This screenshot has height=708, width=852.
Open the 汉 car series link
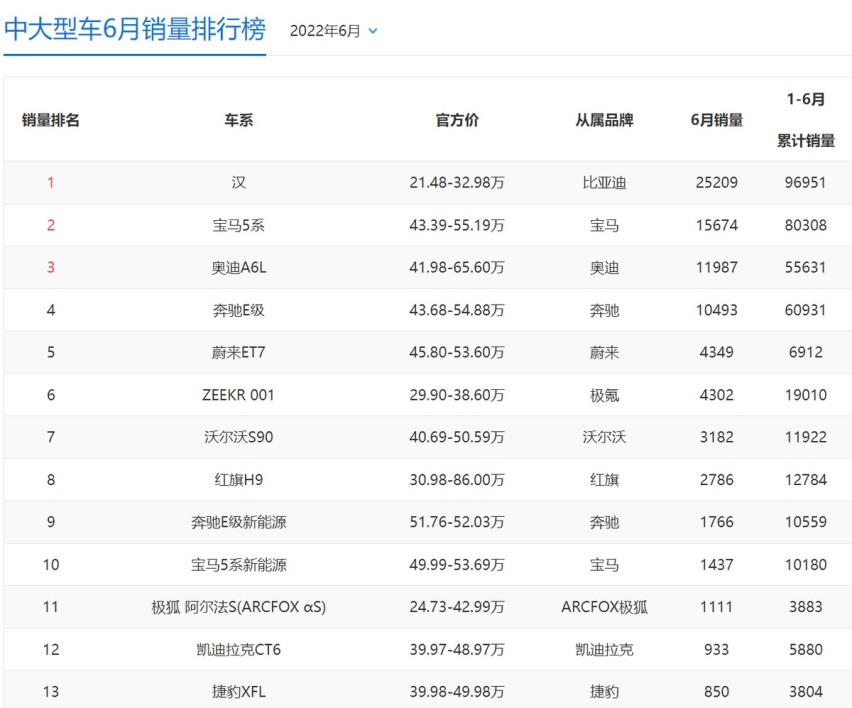[x=239, y=182]
